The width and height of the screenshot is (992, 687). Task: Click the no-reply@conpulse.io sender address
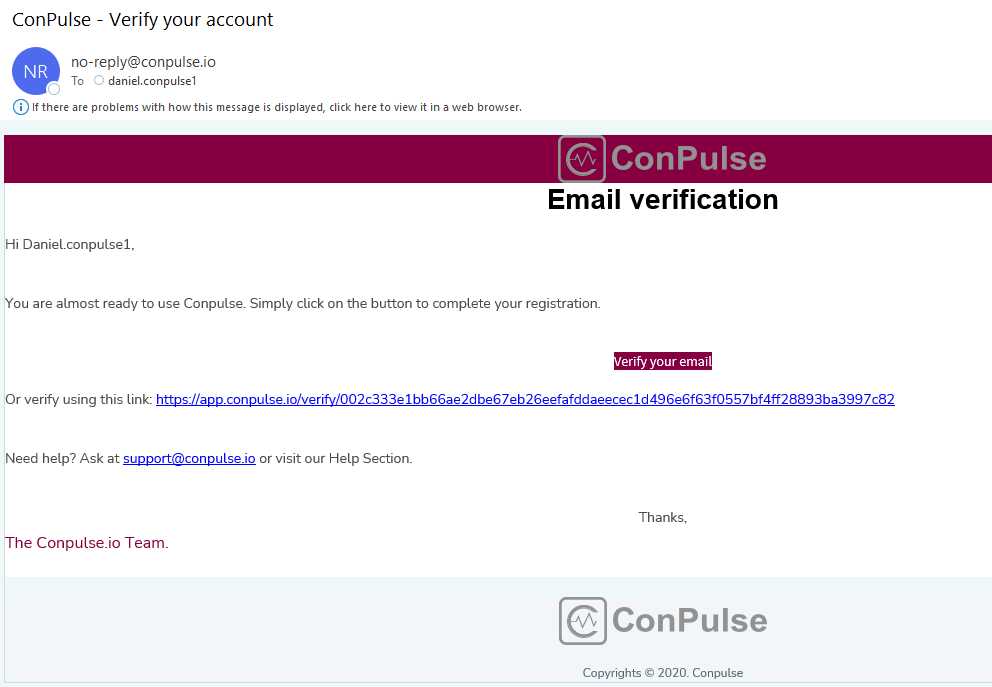(143, 62)
